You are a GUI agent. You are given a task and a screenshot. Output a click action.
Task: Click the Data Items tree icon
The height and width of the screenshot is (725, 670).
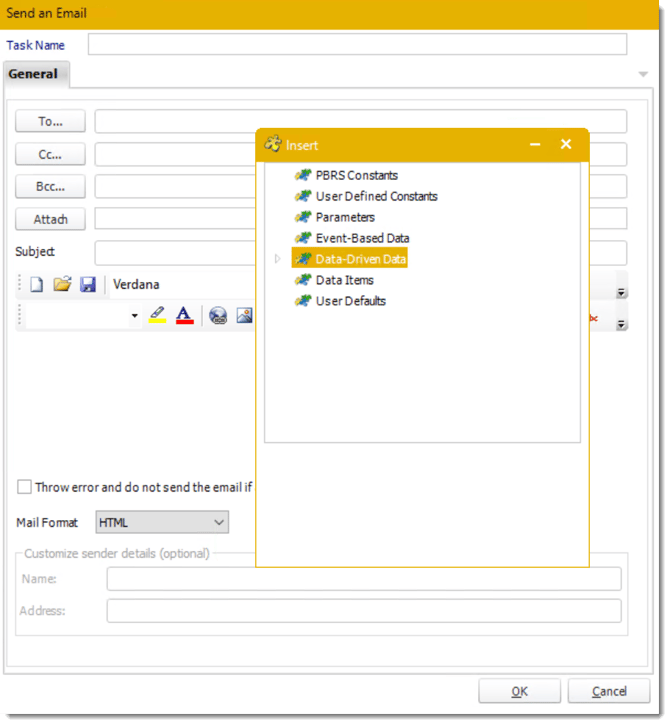click(x=303, y=280)
